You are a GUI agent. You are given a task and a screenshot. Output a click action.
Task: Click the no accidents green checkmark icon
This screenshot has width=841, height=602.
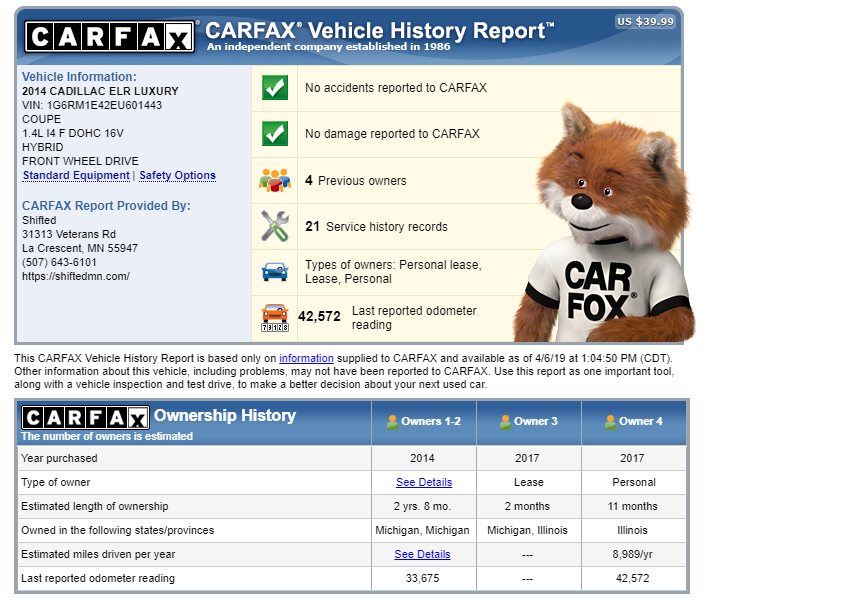(275, 88)
